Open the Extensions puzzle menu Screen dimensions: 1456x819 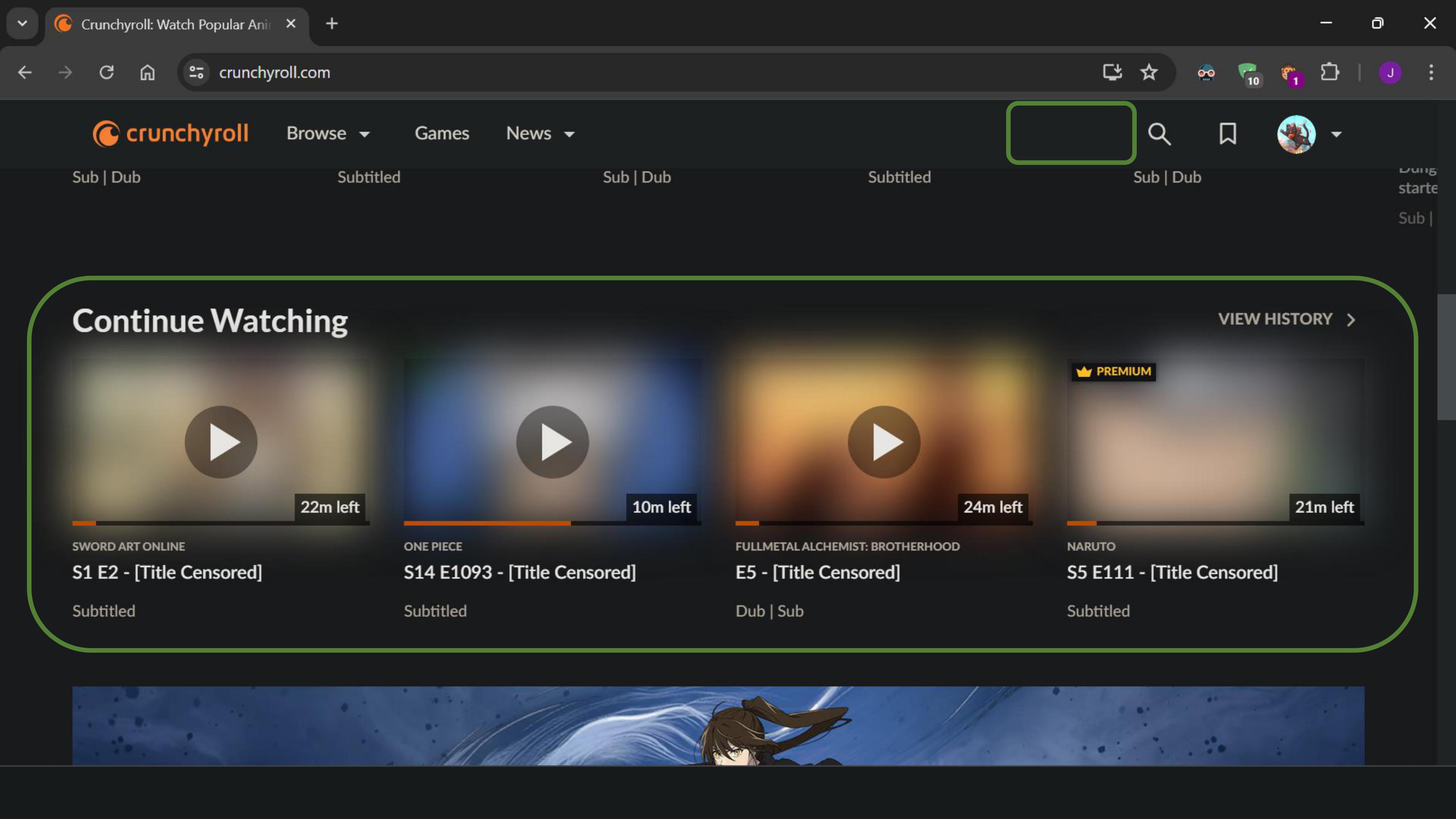coord(1329,72)
